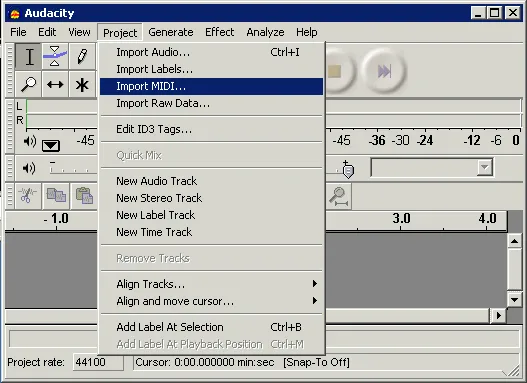Choose New Stereo Track
Screen dimensions: 527x383
[x=212, y=198]
